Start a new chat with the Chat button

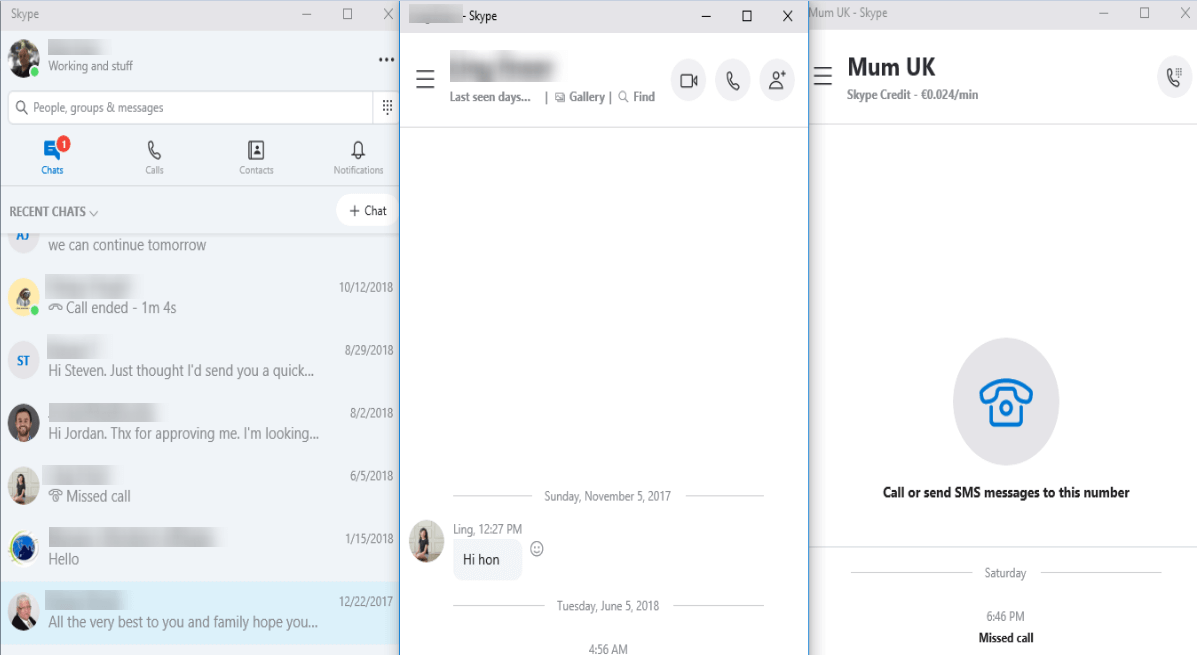pos(367,210)
